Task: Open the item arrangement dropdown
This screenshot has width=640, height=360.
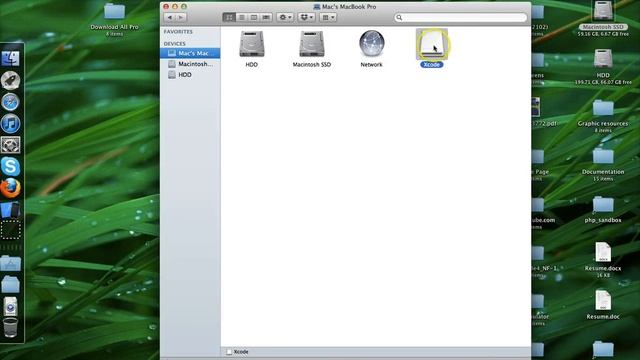Action: [328, 18]
